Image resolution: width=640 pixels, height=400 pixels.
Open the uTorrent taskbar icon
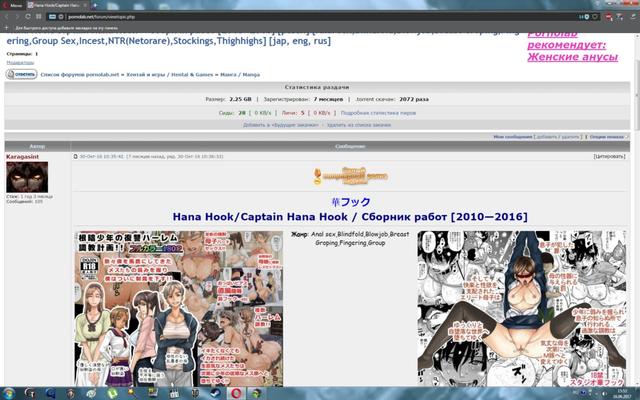[x=112, y=393]
